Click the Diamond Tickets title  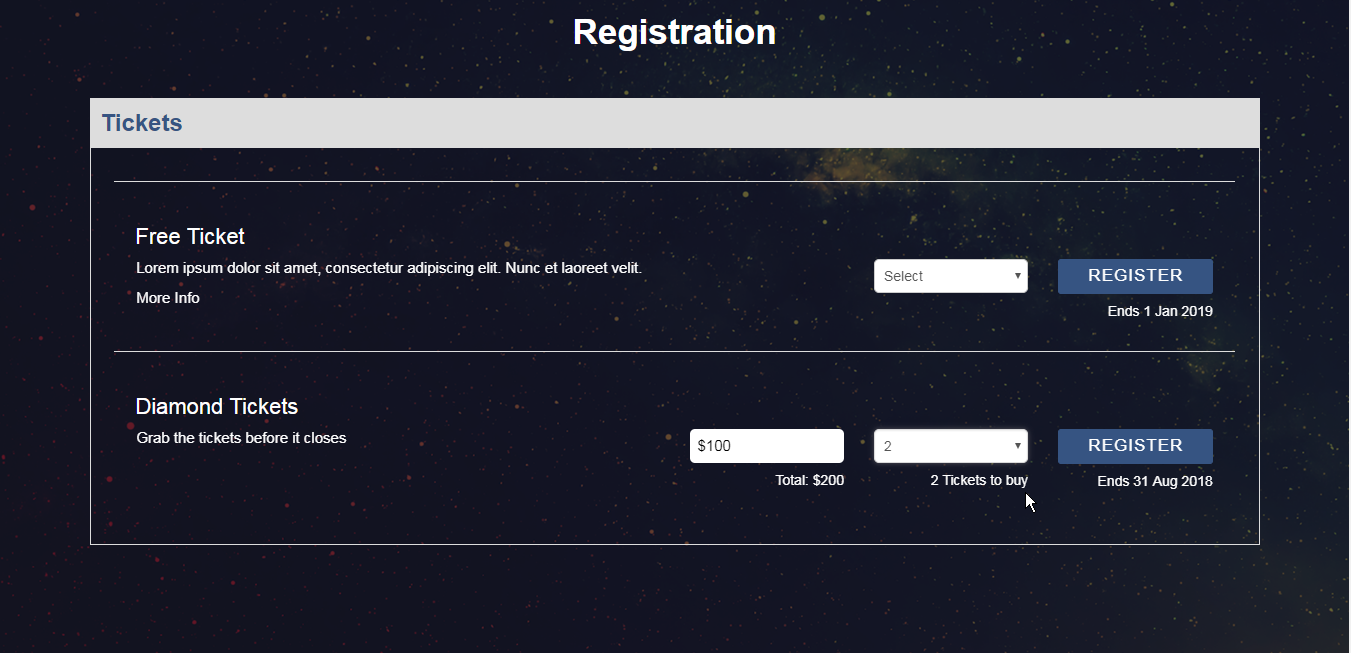(x=217, y=406)
